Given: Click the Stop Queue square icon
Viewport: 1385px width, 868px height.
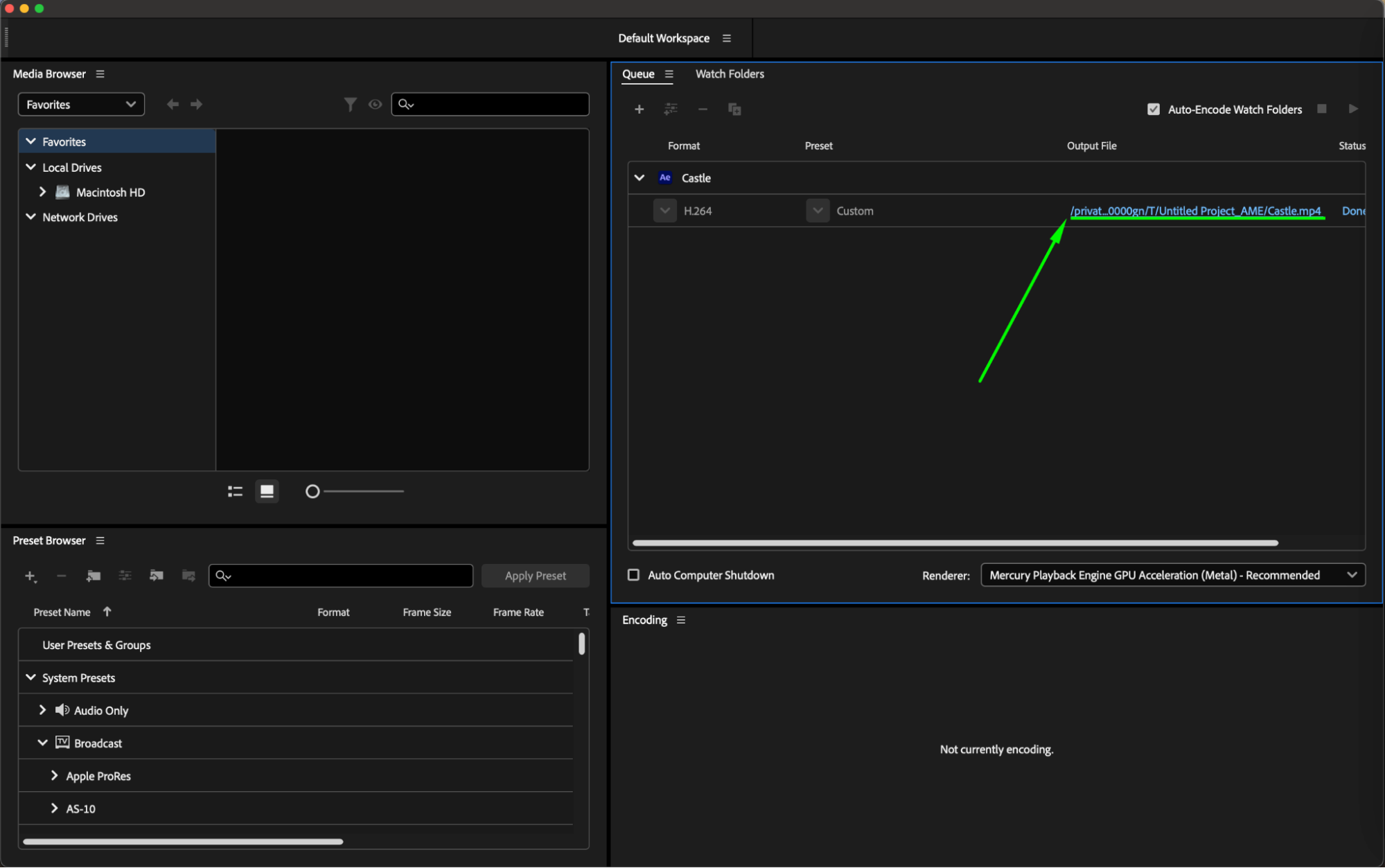Looking at the screenshot, I should click(1322, 109).
